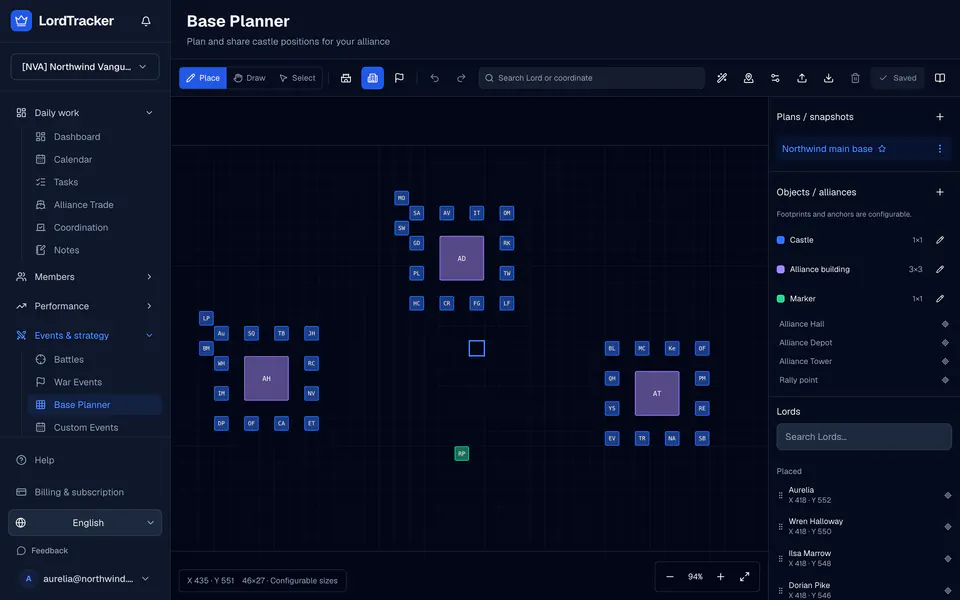Open Dashboard in the sidebar
Viewport: 960px width, 600px height.
(x=94, y=137)
